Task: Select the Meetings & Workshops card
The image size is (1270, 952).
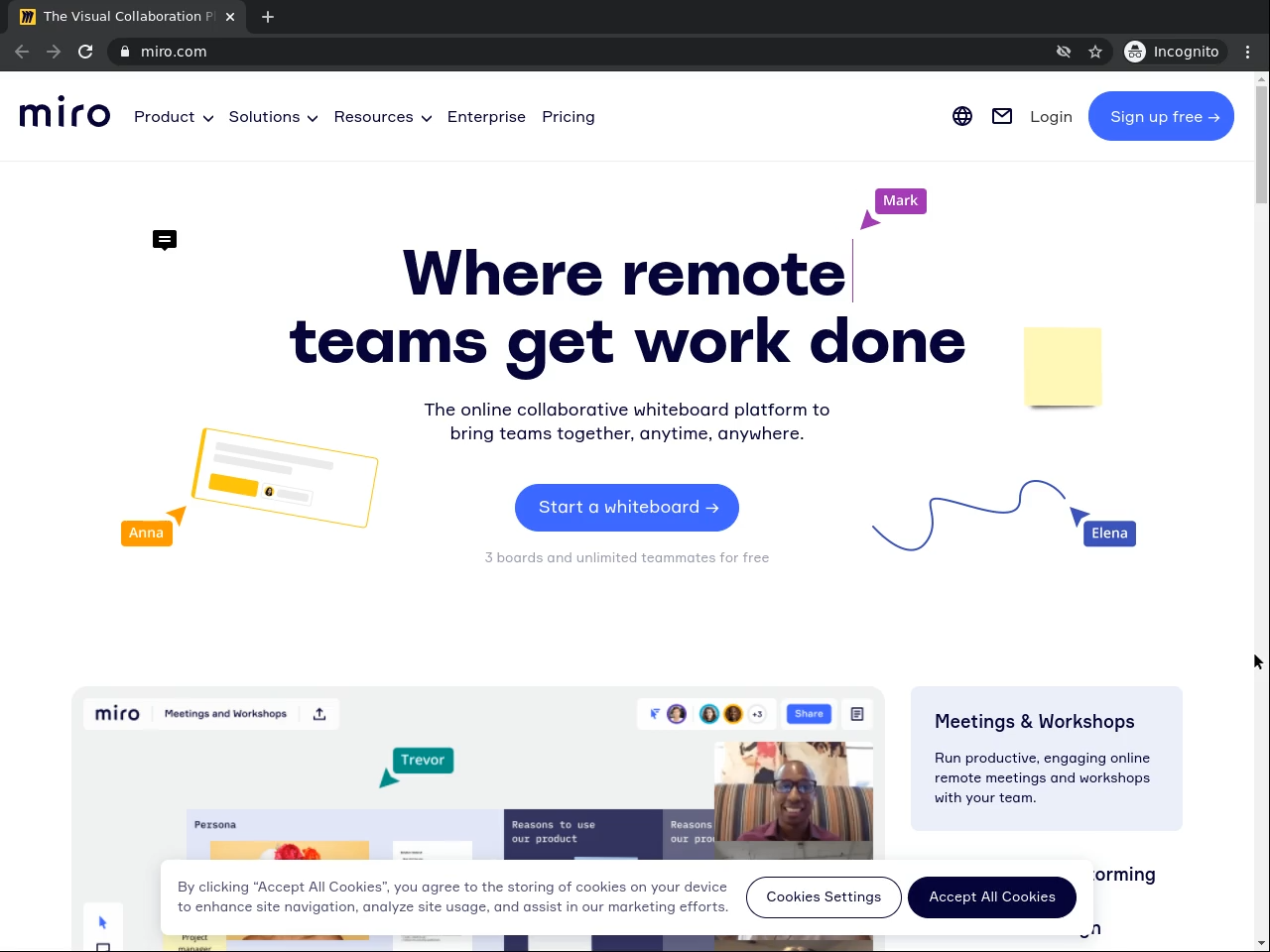Action: pyautogui.click(x=1047, y=759)
